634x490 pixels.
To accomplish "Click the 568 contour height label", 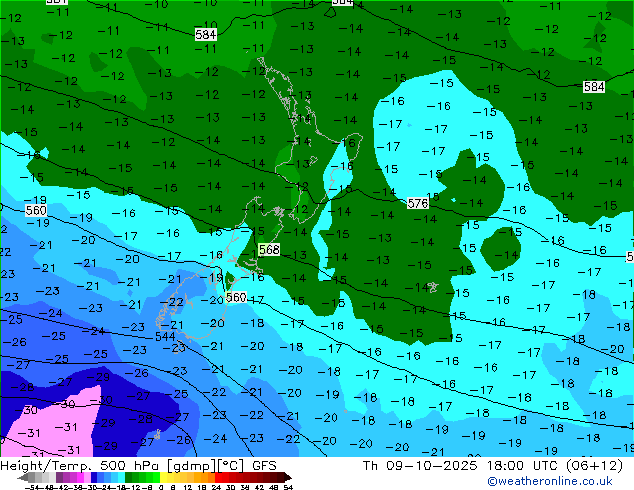I will tap(269, 249).
